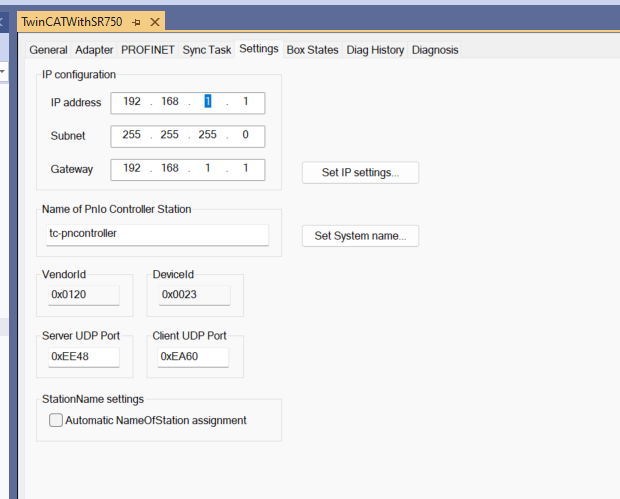The height and width of the screenshot is (499, 620).
Task: Switch to the Diag History tab
Action: (x=375, y=50)
